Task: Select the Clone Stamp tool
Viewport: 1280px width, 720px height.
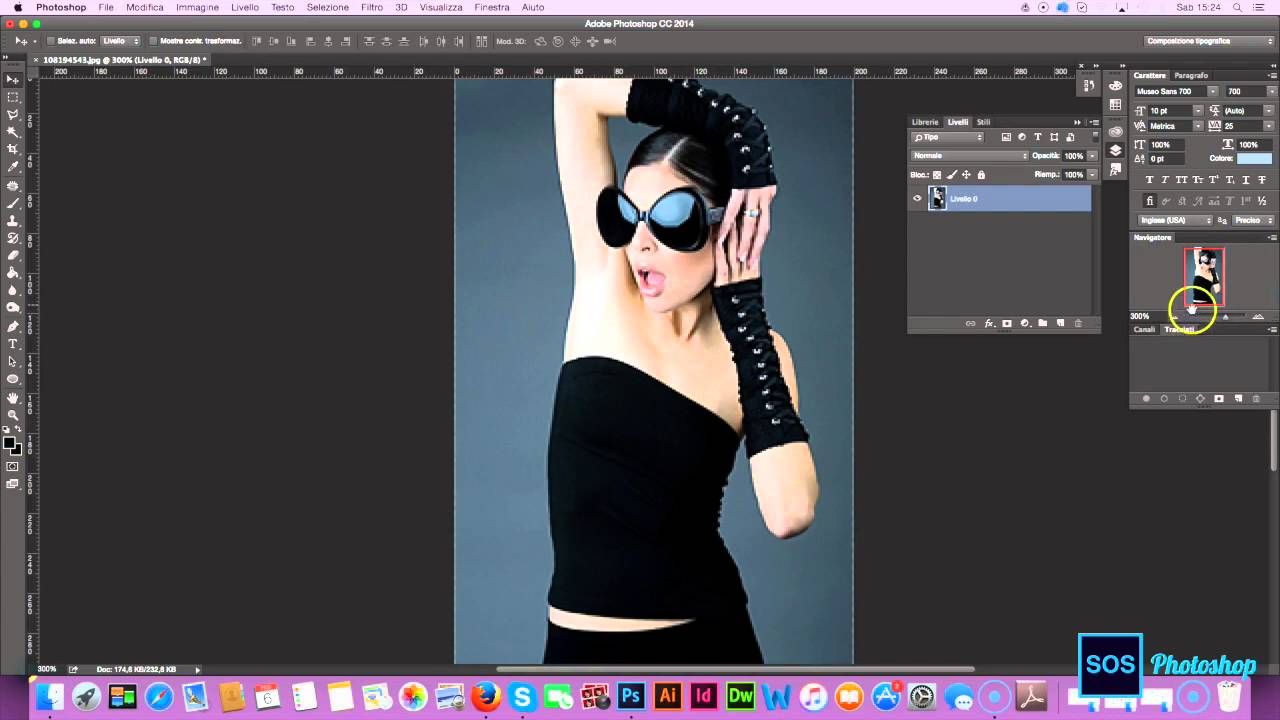Action: tap(13, 220)
